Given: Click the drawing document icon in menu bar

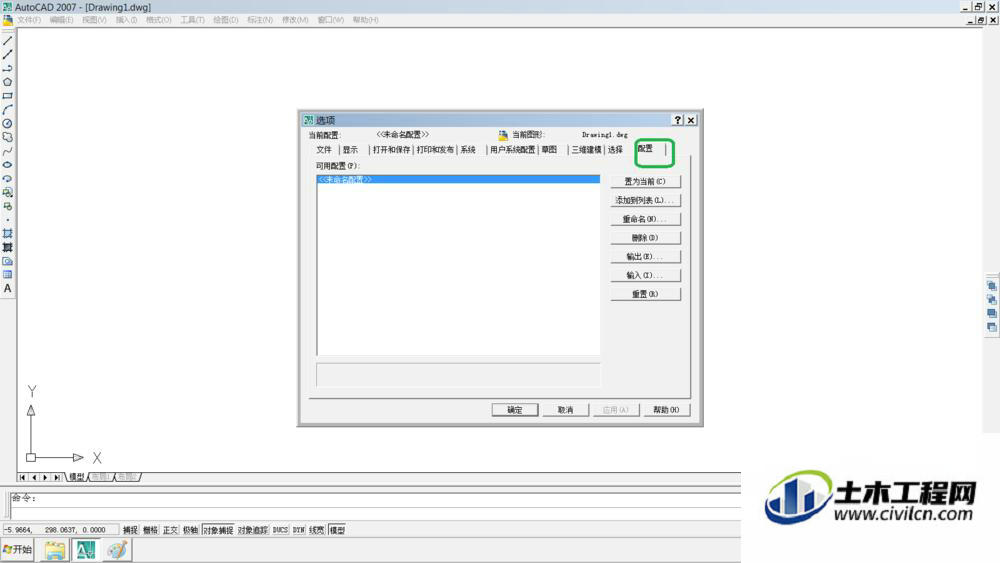Looking at the screenshot, I should tap(8, 20).
